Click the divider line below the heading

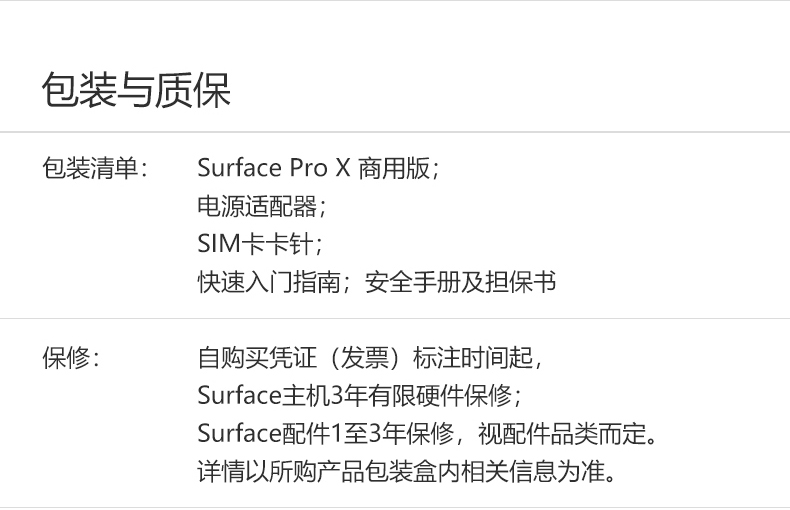395,132
